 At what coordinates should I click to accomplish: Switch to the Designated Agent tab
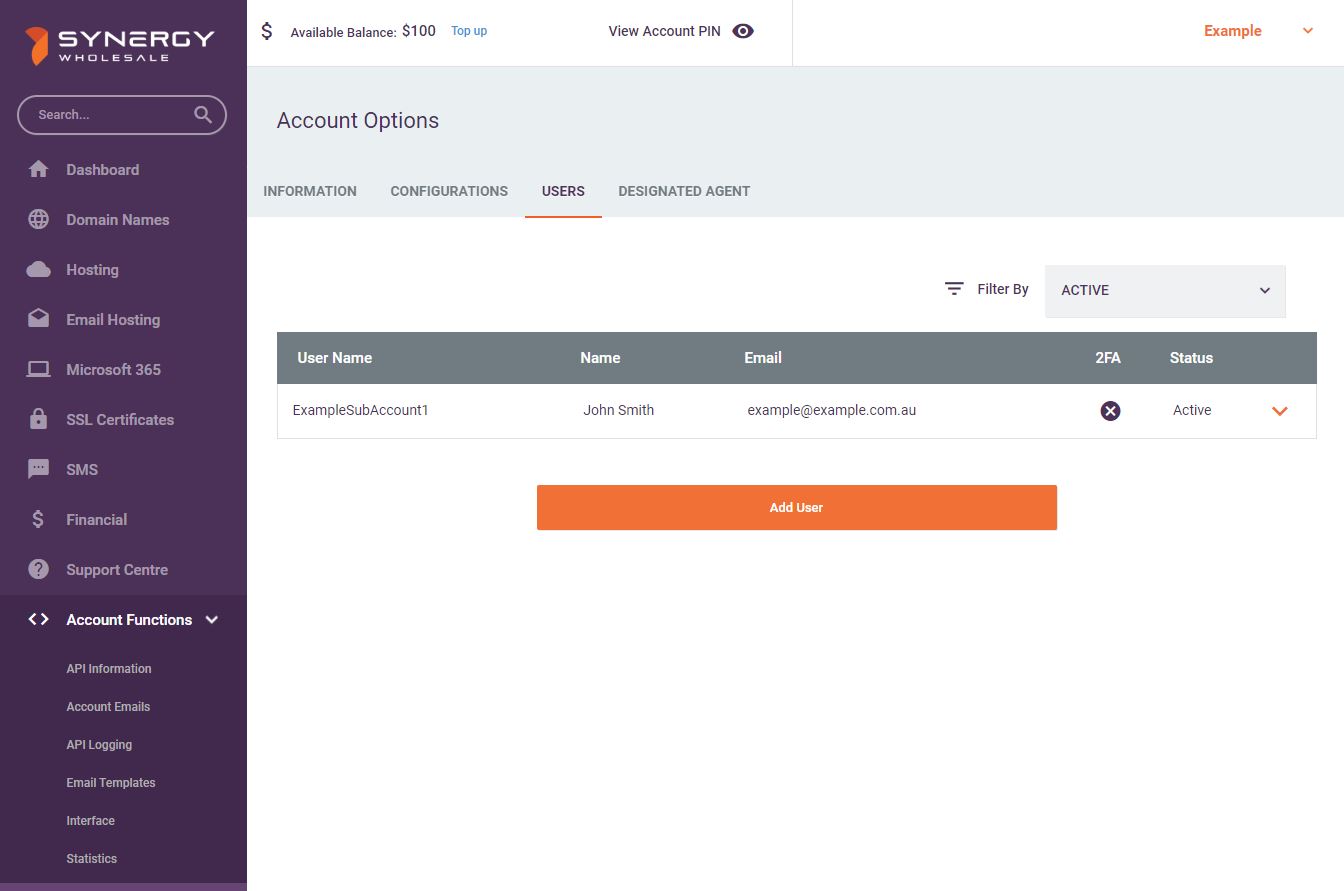click(x=684, y=191)
